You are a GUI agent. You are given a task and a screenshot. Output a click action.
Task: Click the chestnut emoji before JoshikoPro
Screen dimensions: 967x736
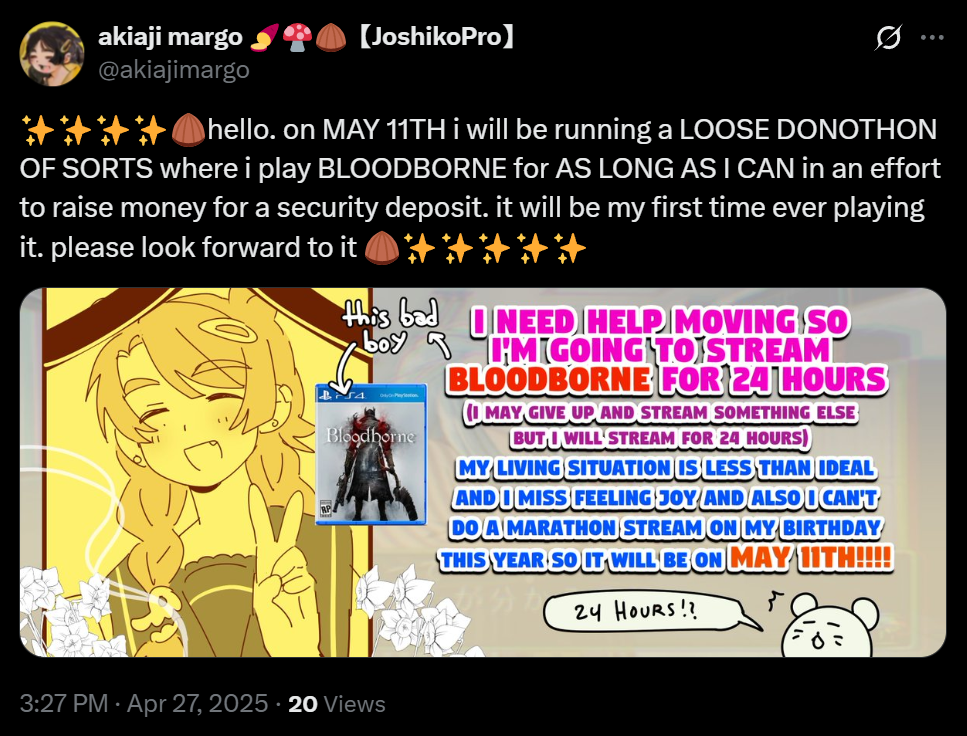[x=331, y=37]
